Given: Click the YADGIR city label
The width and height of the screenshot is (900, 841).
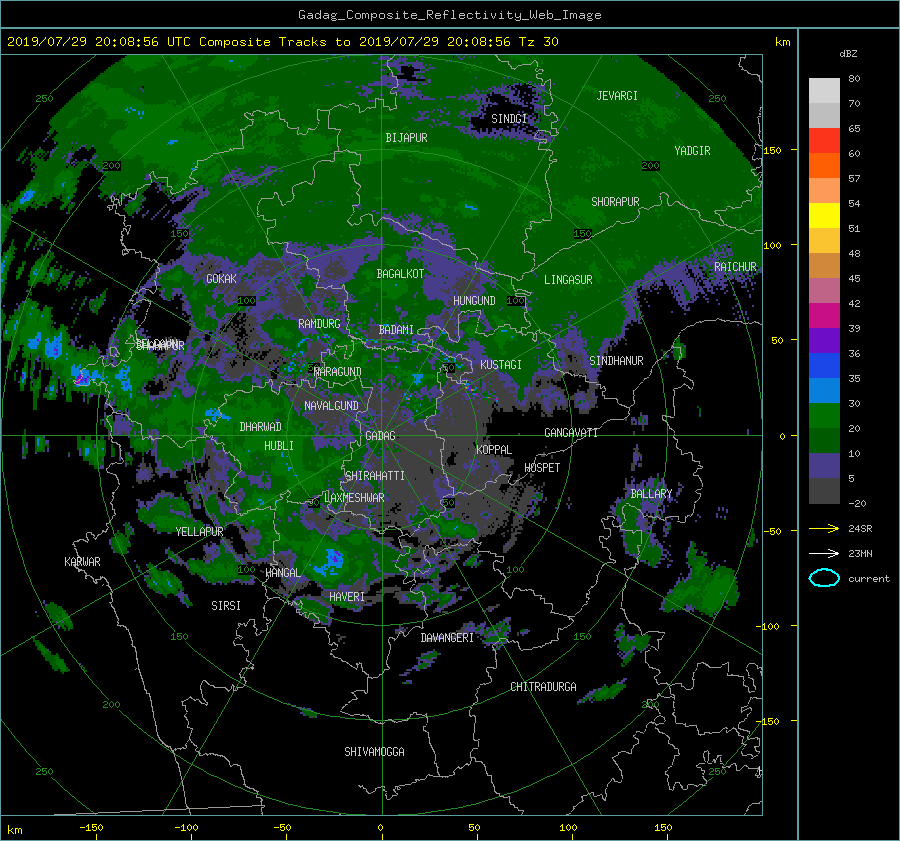Looking at the screenshot, I should tap(692, 151).
